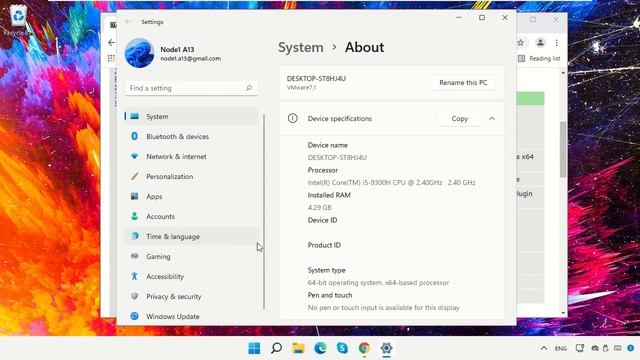Click the Chrome window vertical scrollbar thumb
Viewport: 640px width, 360px height.
(x=563, y=149)
